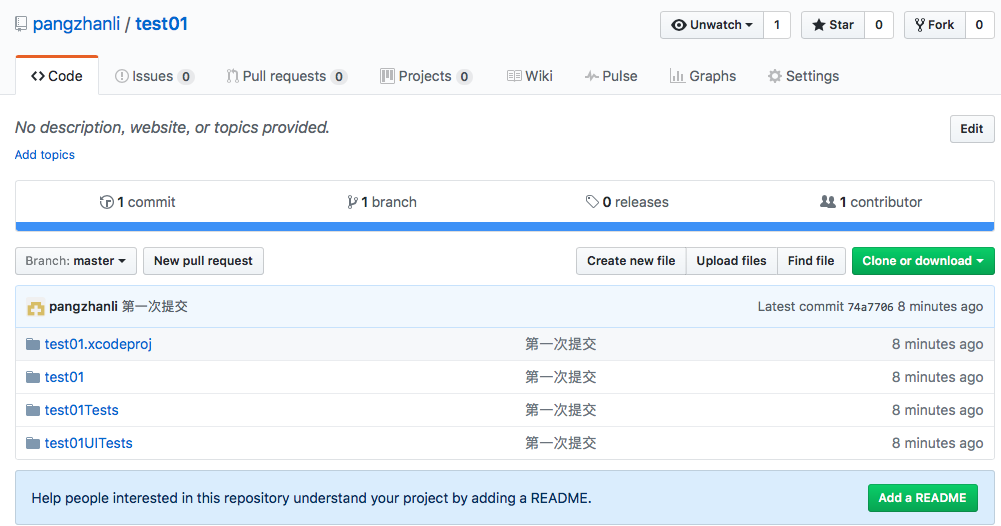1001x526 pixels.
Task: Click commit message in test01UITests row
Action: click(x=561, y=443)
